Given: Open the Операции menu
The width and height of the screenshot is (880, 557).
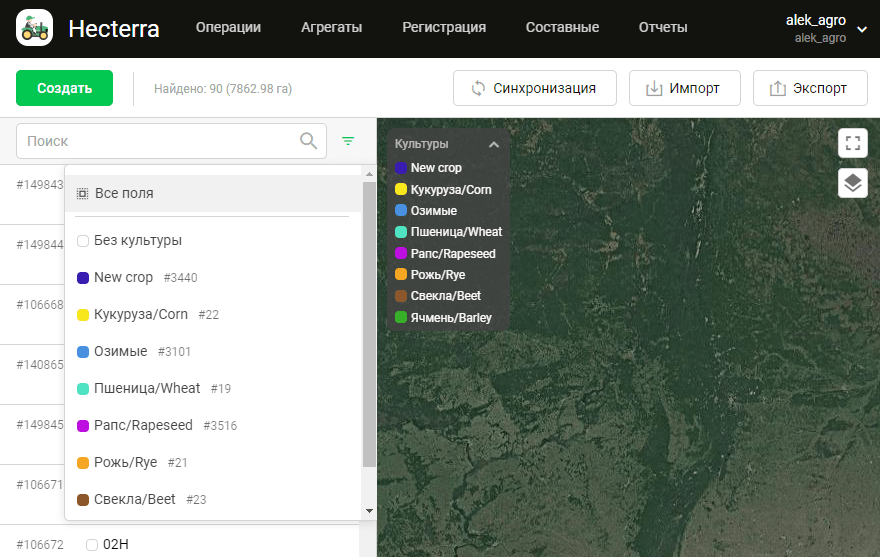Looking at the screenshot, I should click(x=228, y=28).
